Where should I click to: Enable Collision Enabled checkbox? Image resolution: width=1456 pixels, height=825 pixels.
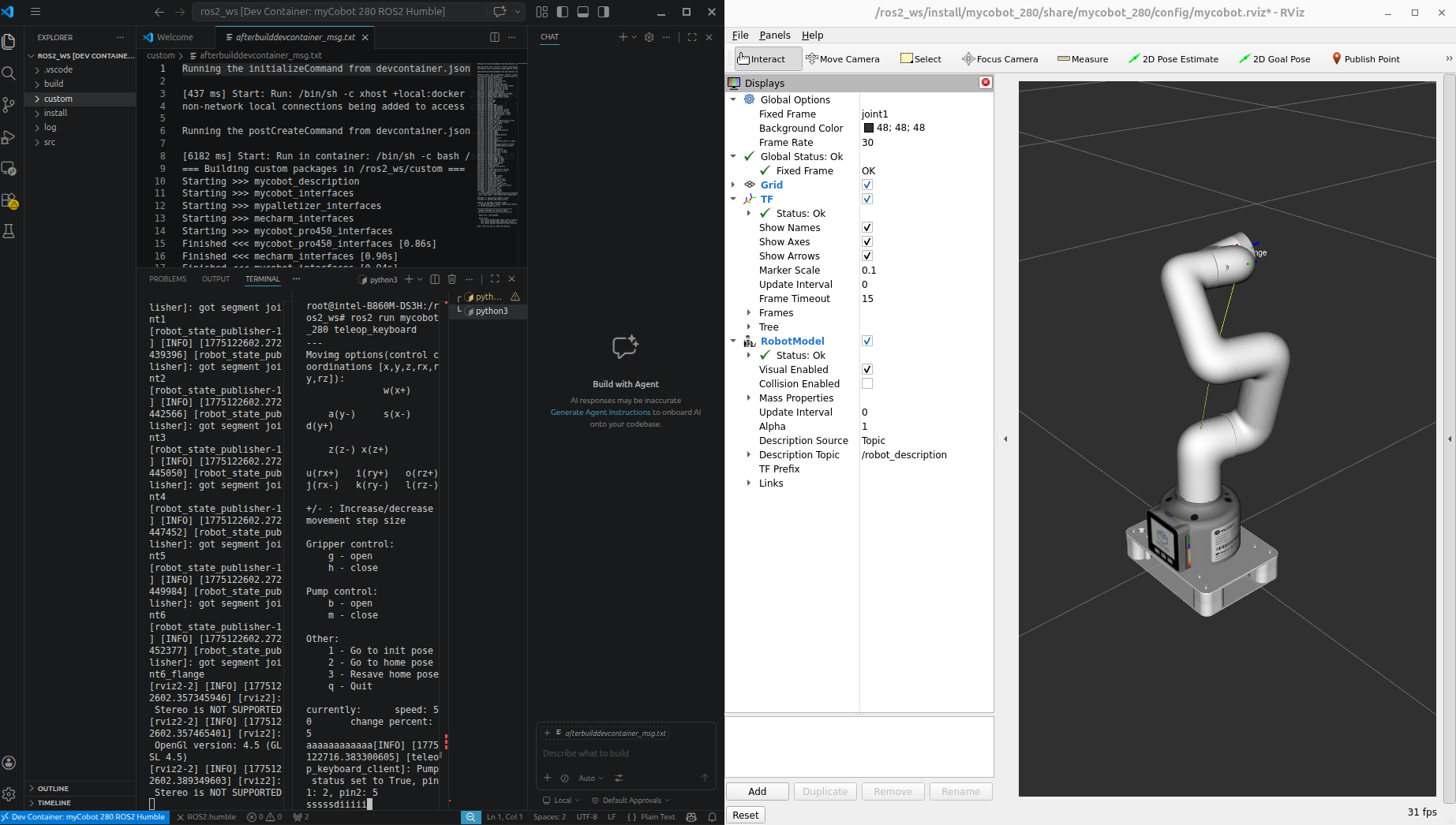(x=867, y=384)
